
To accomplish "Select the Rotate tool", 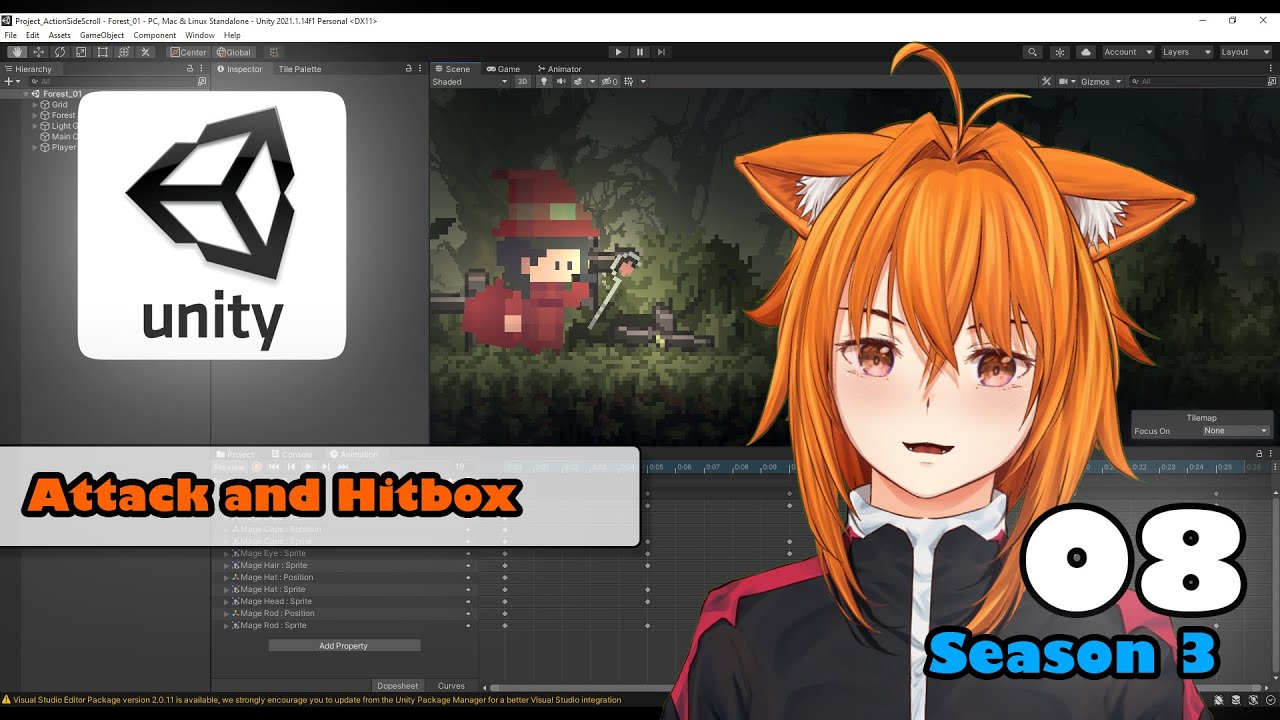I will coord(60,52).
